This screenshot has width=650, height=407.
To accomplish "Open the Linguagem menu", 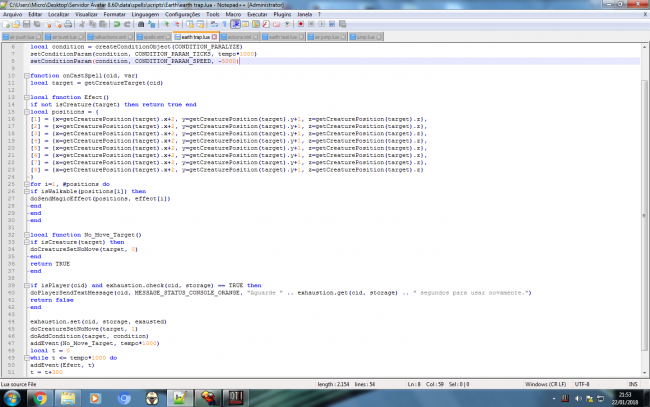I will pos(145,14).
